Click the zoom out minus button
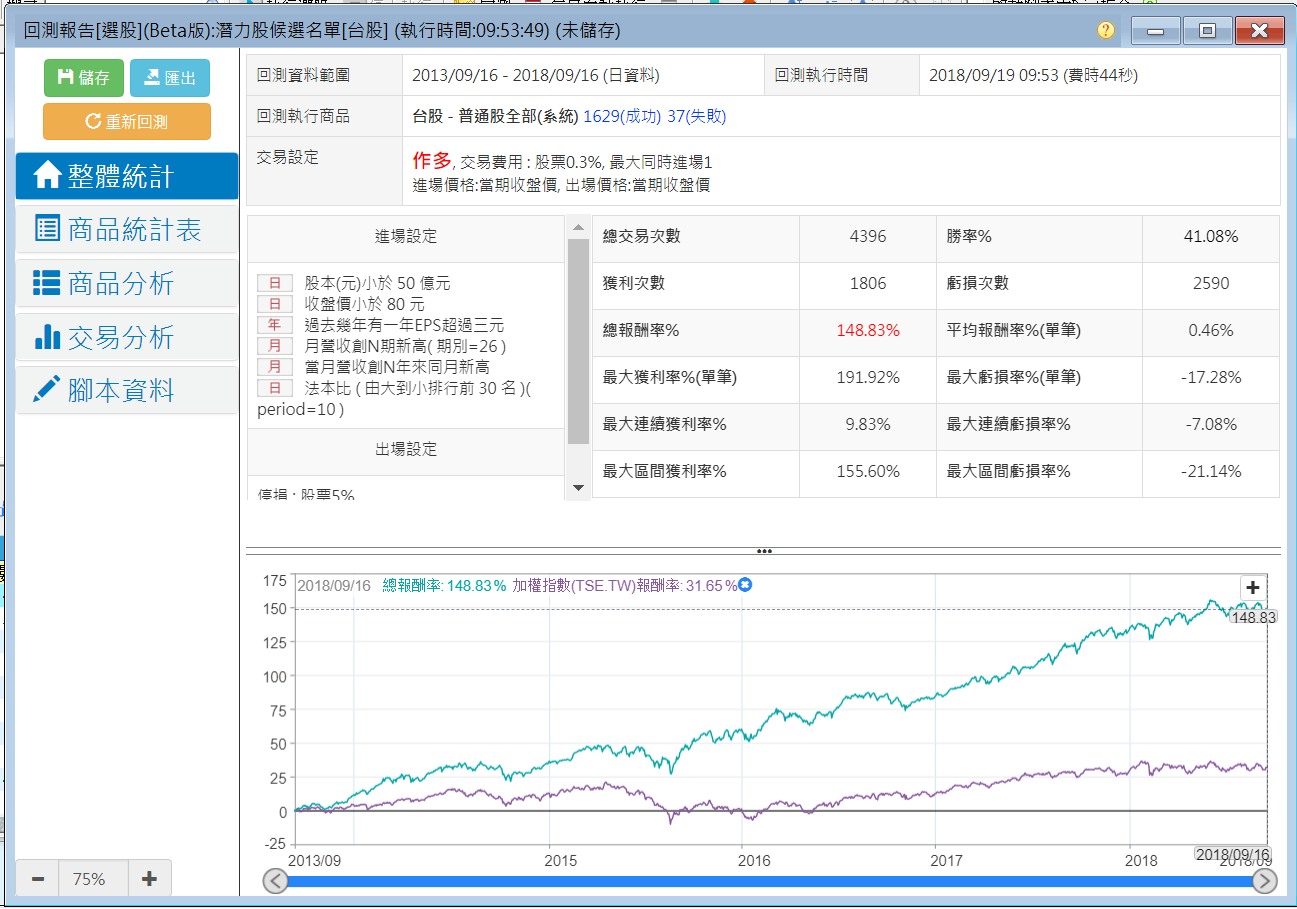Screen dimensions: 1297x909 38,879
